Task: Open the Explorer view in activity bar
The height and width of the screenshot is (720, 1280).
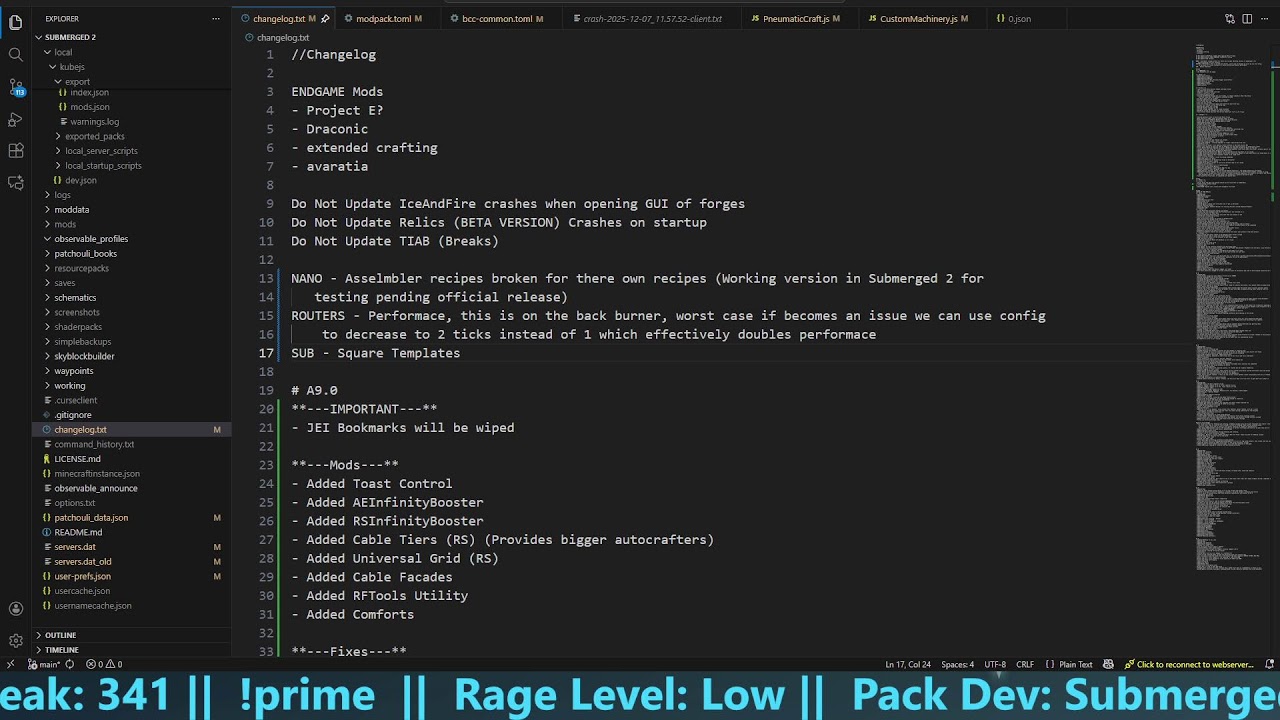Action: [15, 22]
